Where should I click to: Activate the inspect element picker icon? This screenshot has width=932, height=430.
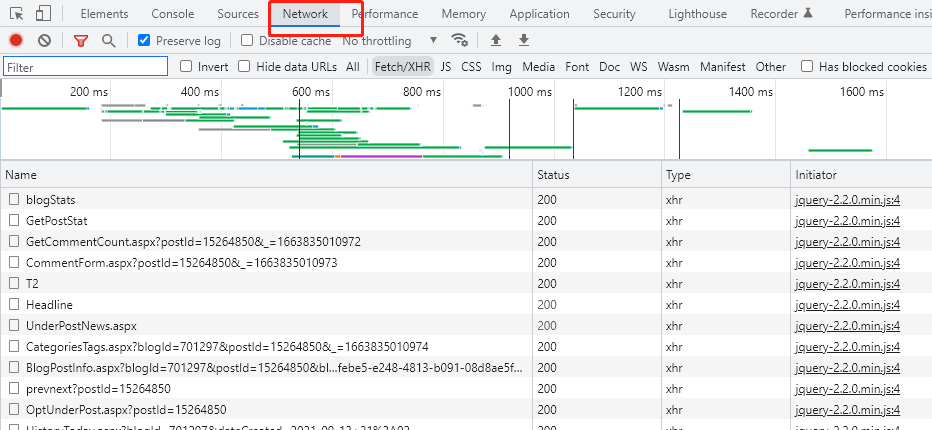pos(17,13)
